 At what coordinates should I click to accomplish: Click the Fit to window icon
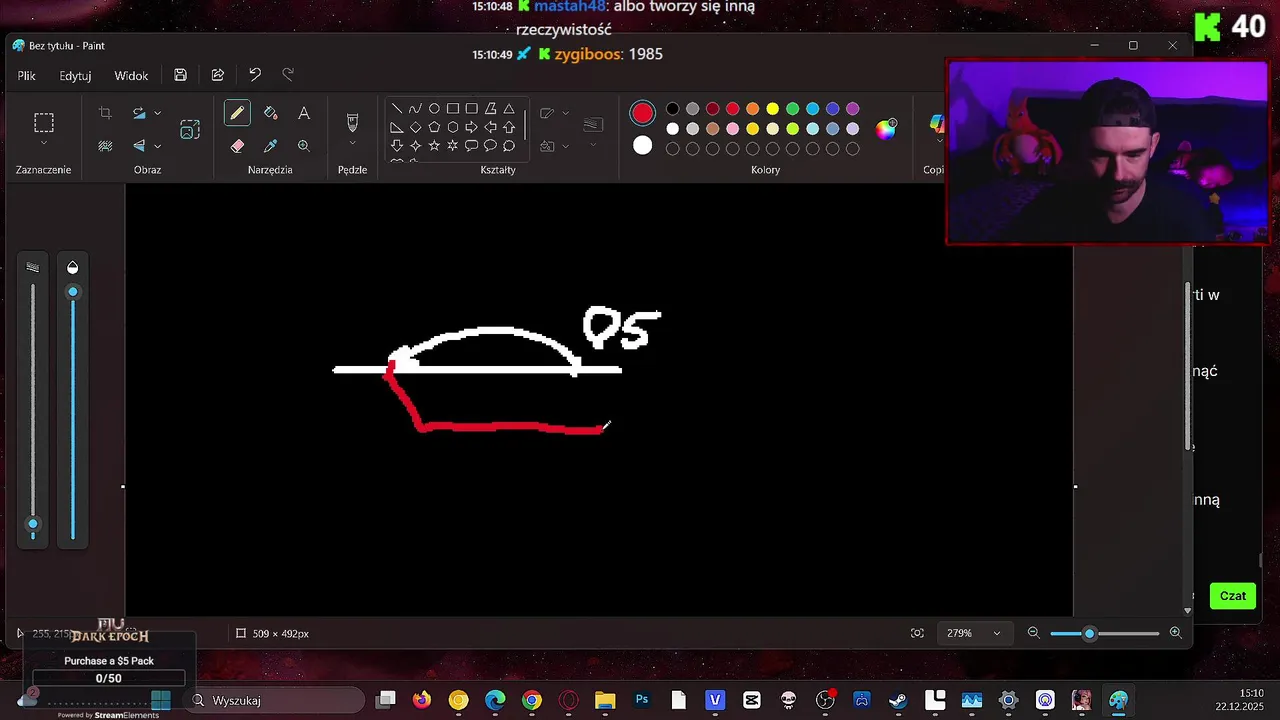point(917,633)
